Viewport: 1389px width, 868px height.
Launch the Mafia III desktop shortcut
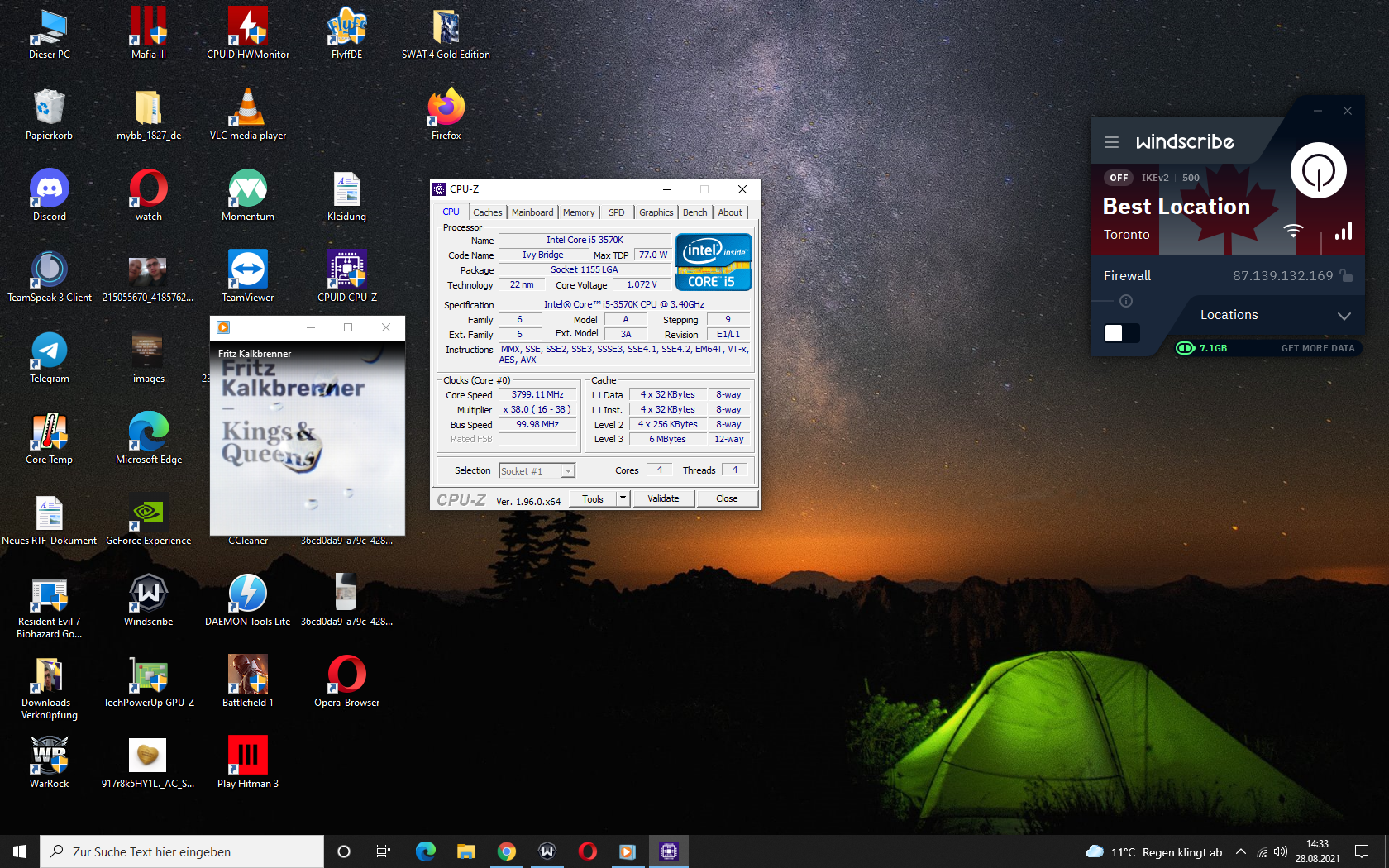pos(149,34)
